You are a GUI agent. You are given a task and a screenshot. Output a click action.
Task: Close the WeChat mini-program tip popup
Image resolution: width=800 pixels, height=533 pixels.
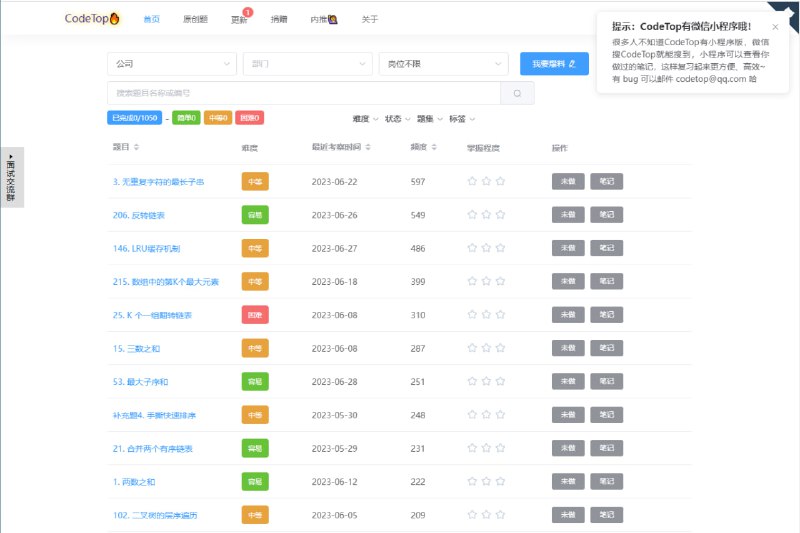[775, 27]
